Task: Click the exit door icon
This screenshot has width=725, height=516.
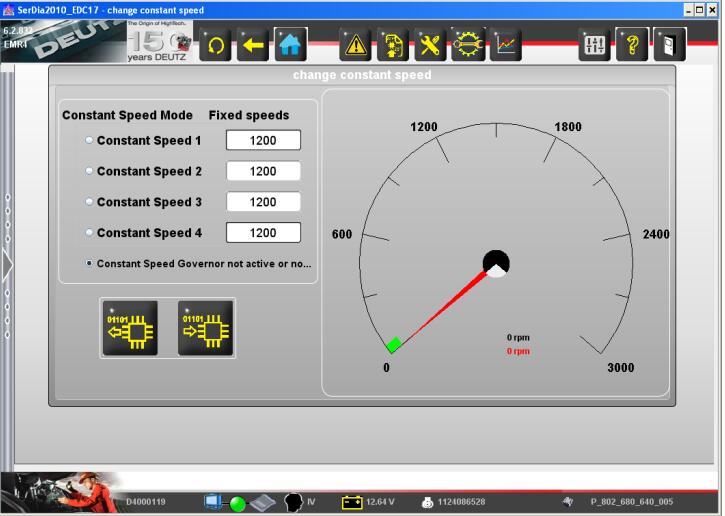Action: [668, 45]
